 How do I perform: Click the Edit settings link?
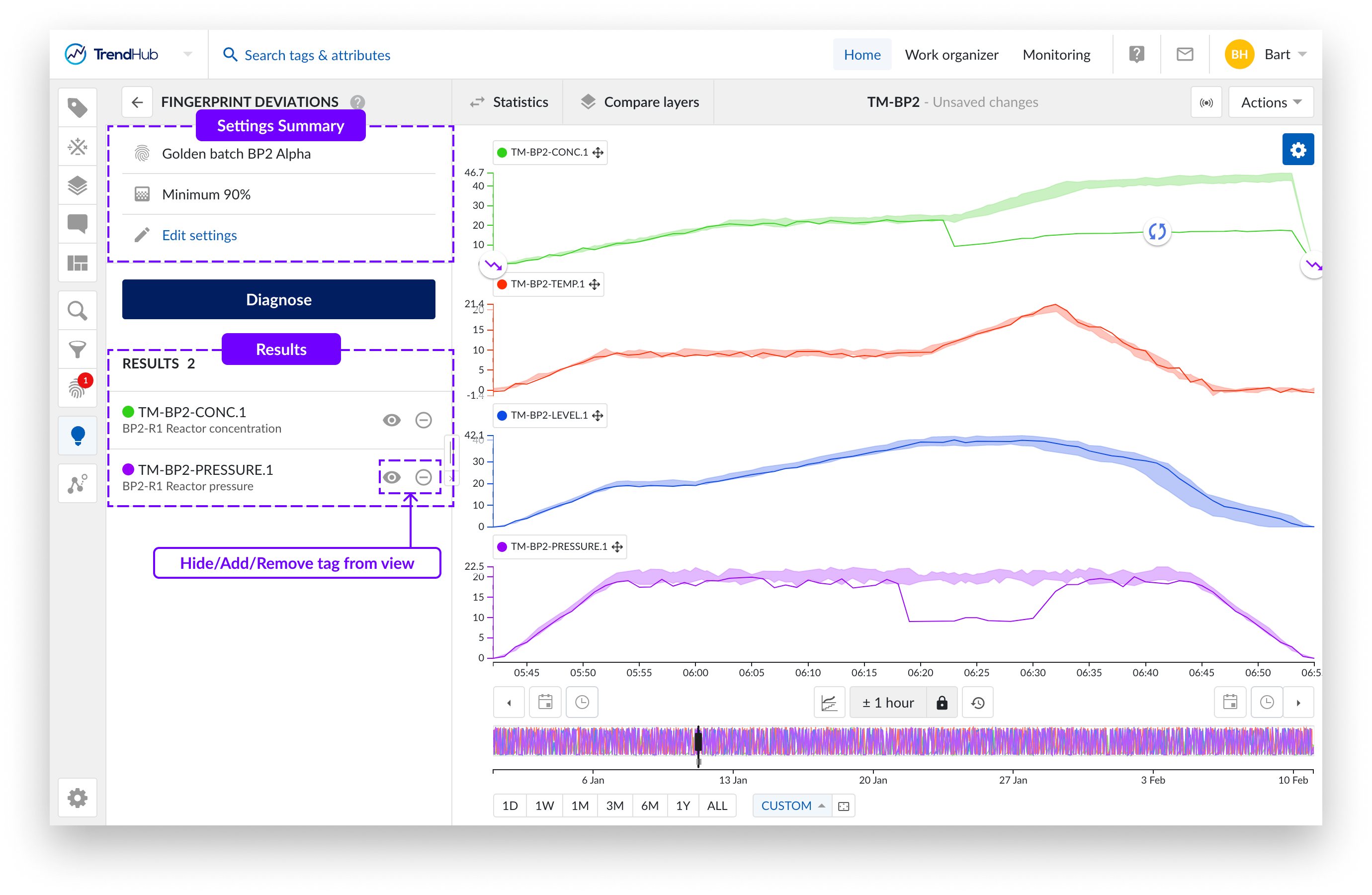pyautogui.click(x=199, y=235)
